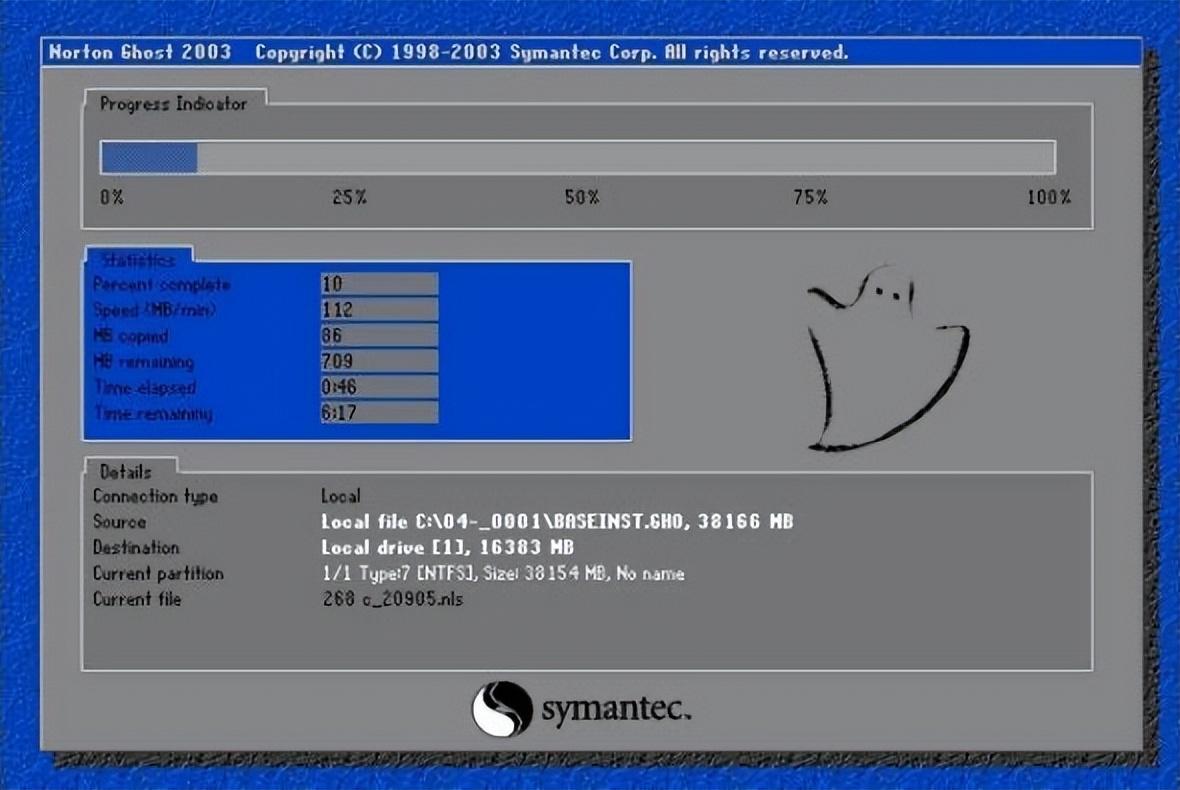Click the Source file path BASEINST.GHO
1180x790 pixels.
pos(557,522)
